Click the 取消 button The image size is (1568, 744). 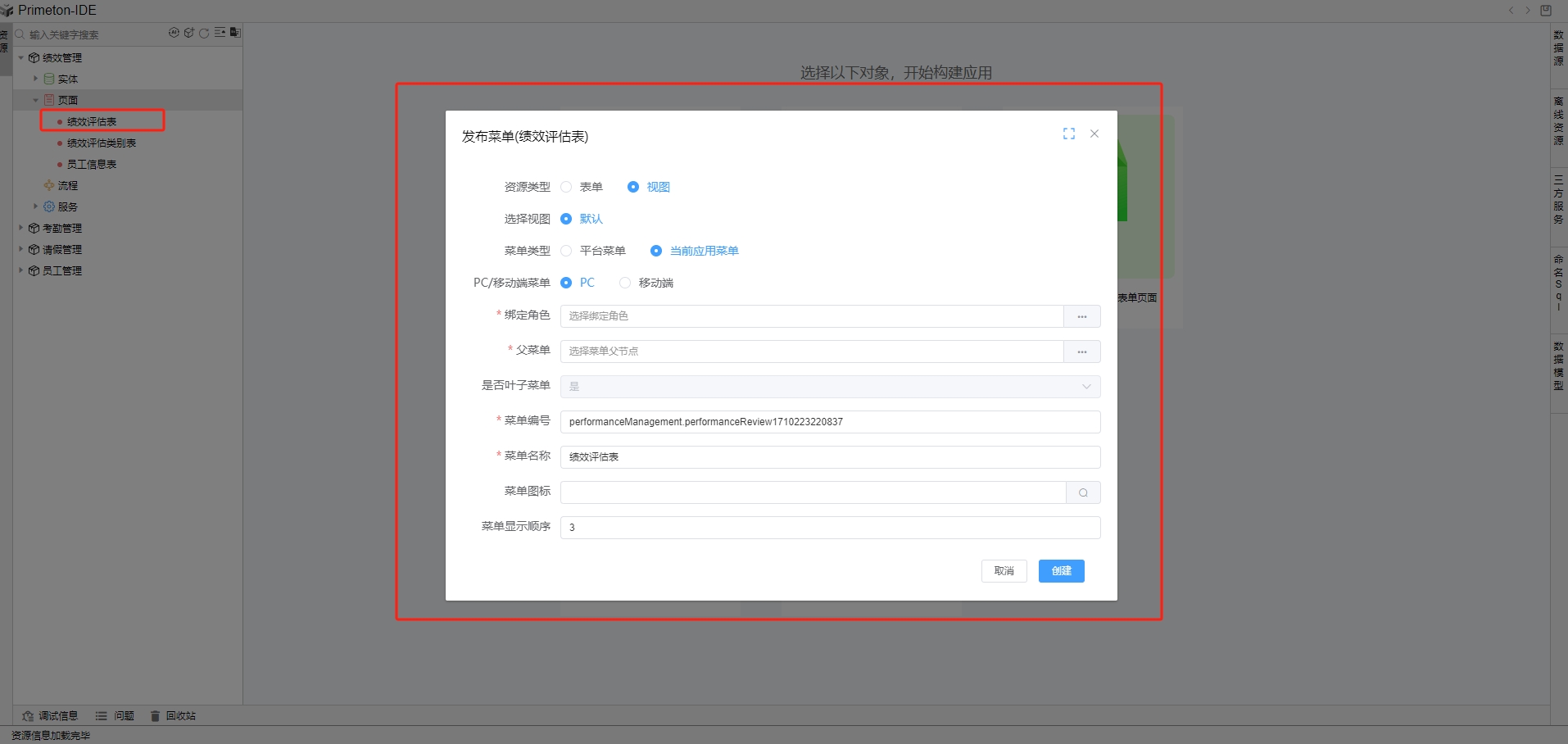point(1004,571)
